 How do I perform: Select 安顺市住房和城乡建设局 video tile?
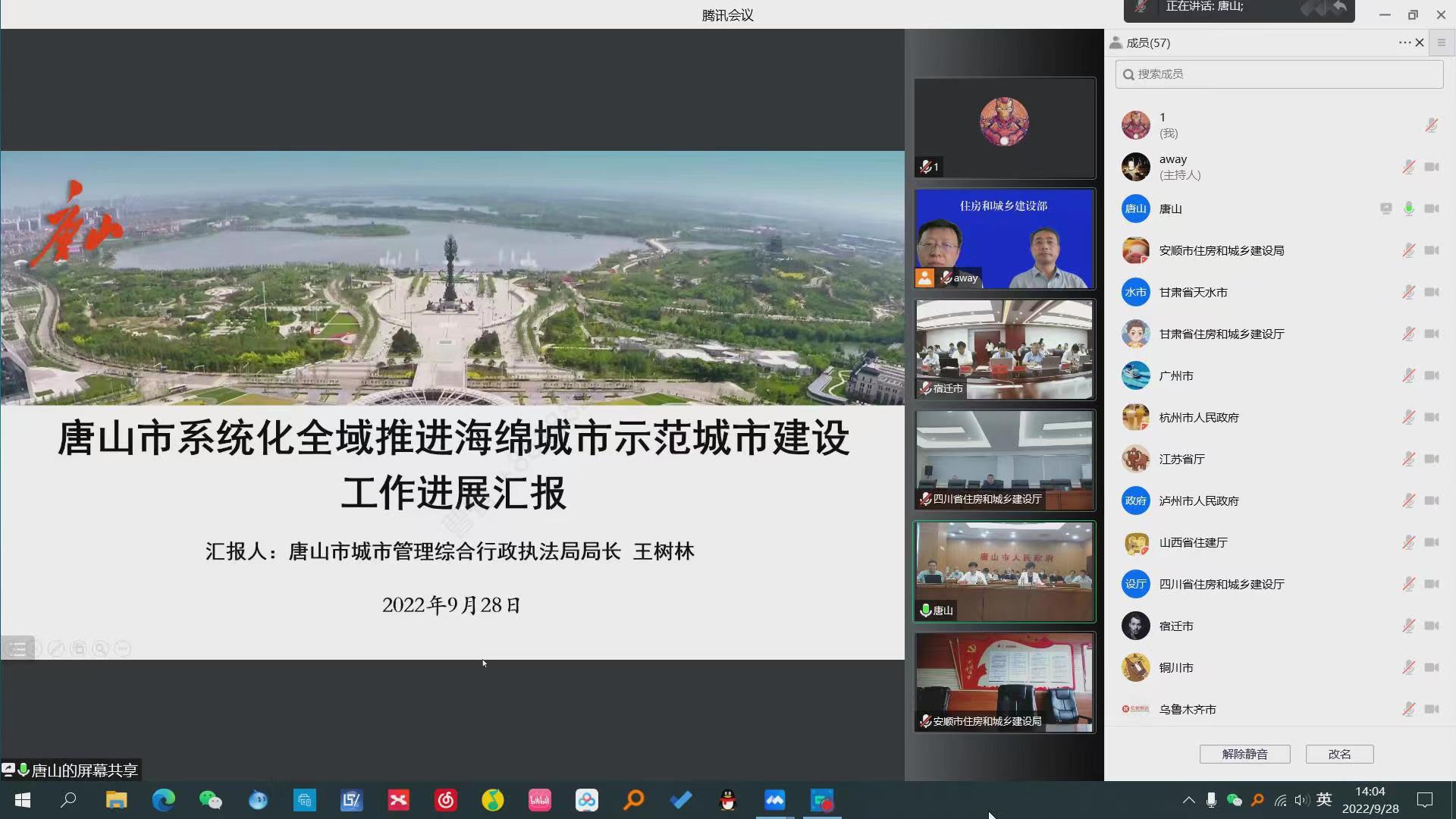(x=1004, y=682)
